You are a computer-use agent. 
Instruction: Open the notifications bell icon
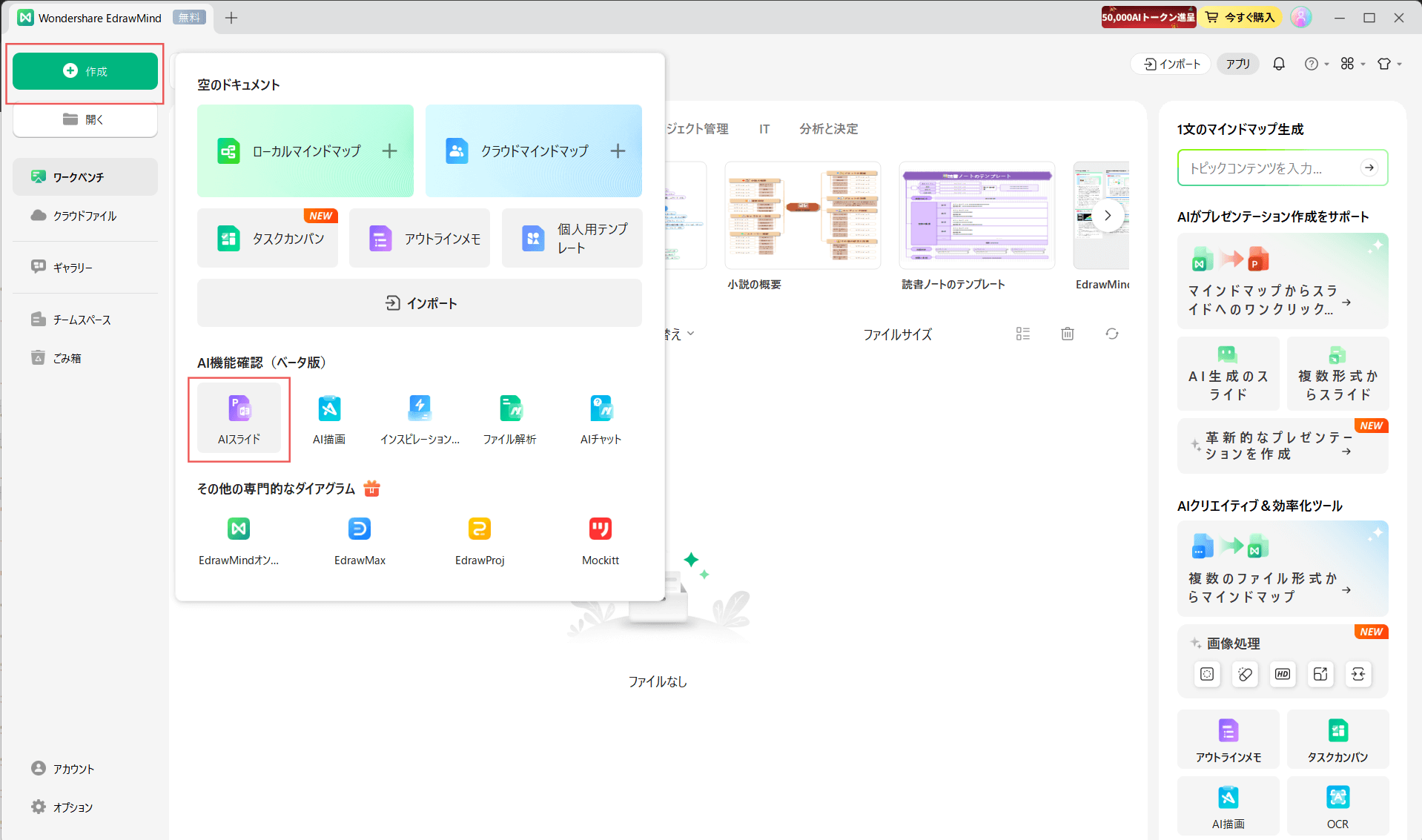coord(1279,64)
